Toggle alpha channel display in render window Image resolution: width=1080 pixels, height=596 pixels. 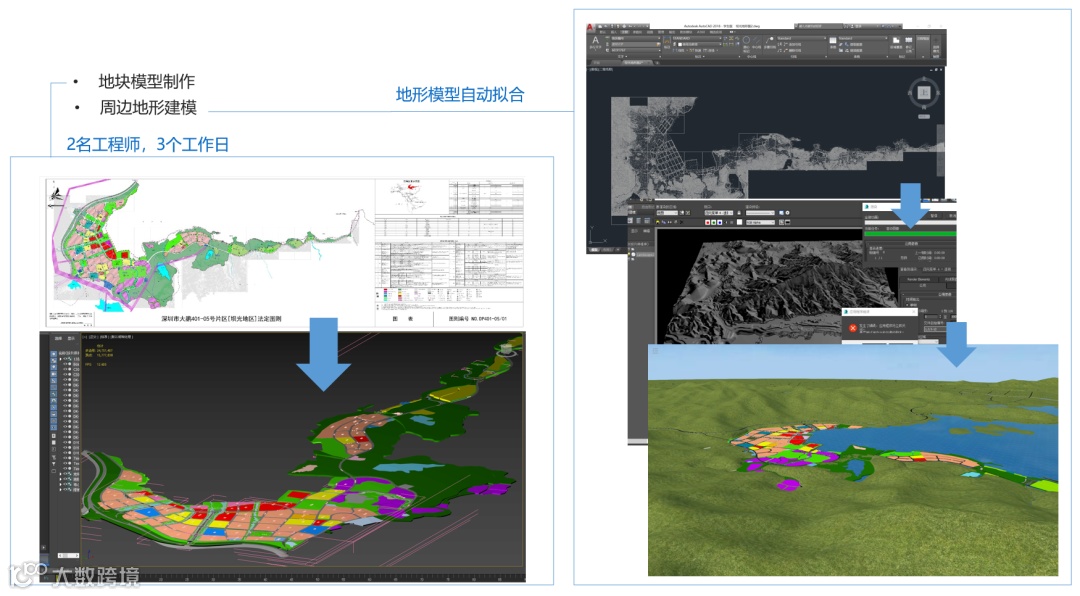[725, 222]
